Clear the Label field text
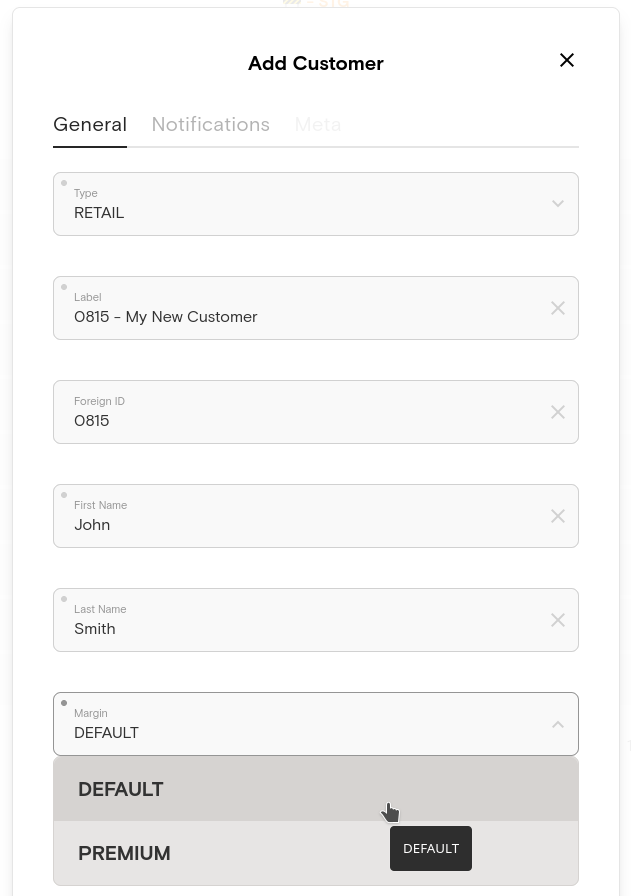The width and height of the screenshot is (631, 896). (558, 308)
